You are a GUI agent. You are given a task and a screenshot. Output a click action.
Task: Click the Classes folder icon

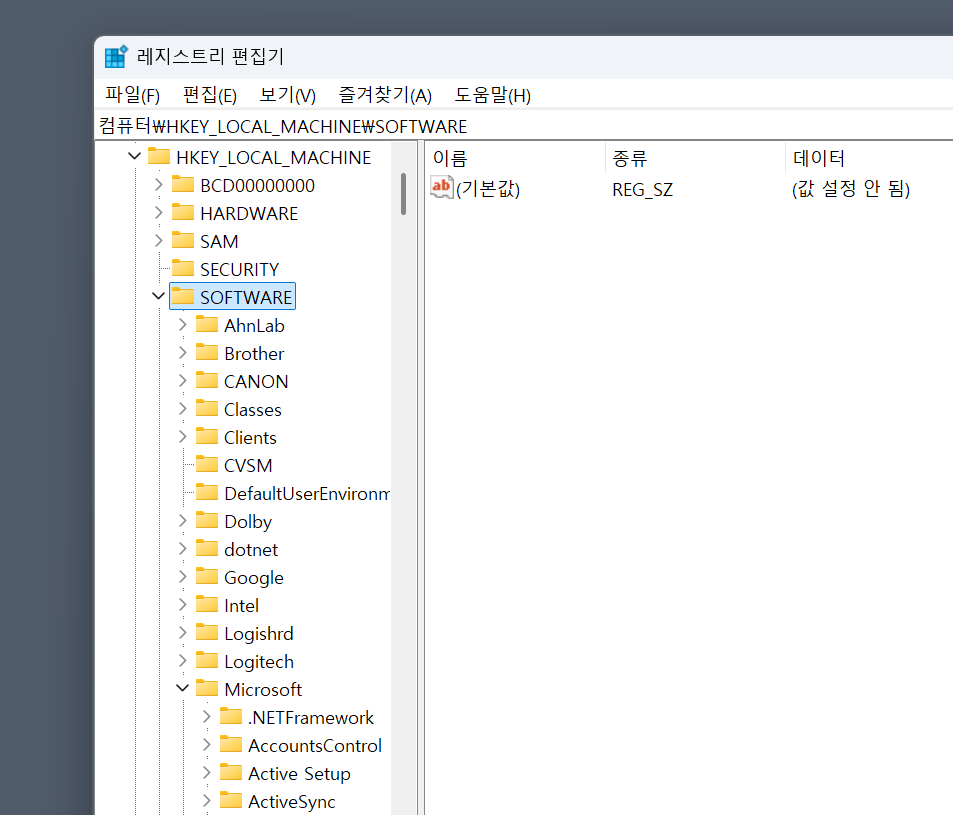point(207,408)
